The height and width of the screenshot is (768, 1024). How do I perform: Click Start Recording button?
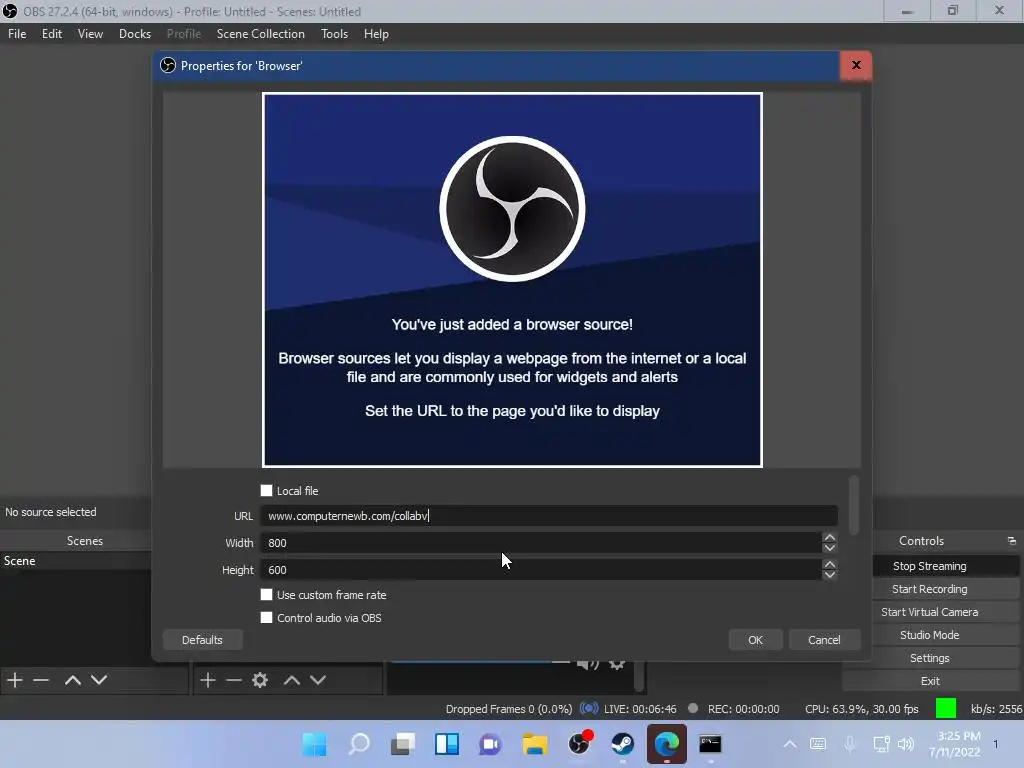click(930, 589)
